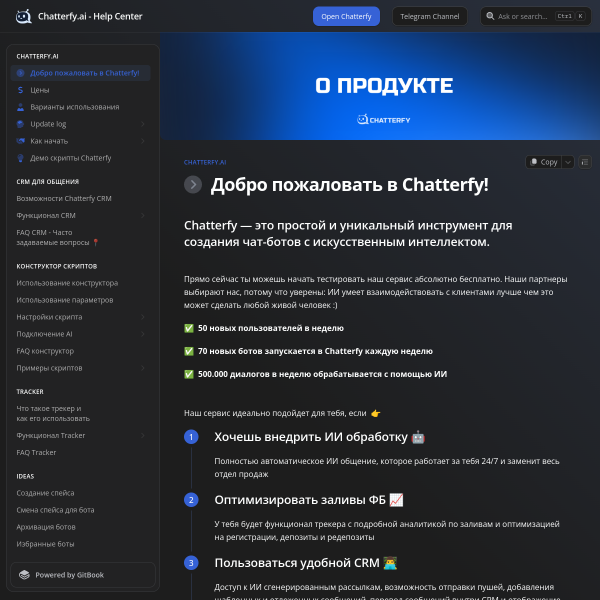Viewport: 600px width, 600px height.
Task: Click the Chatterfy.ai - Help Center title
Action: coord(90,16)
